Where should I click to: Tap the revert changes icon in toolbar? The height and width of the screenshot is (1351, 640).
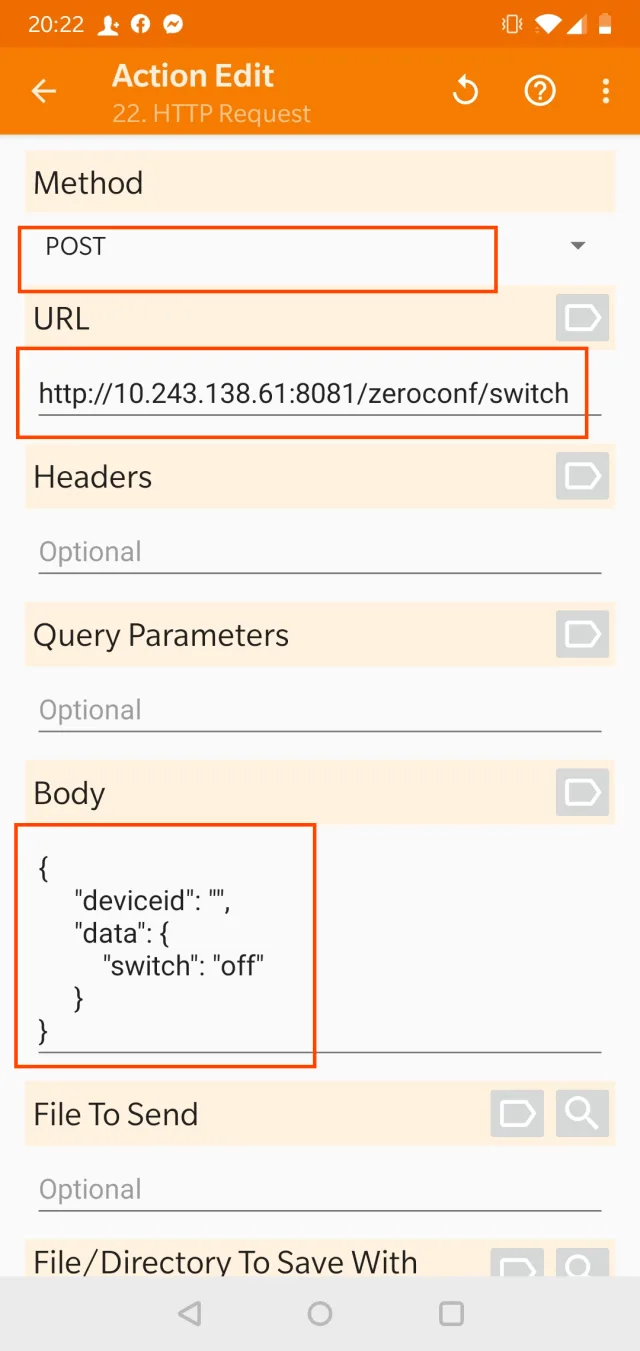click(x=465, y=90)
